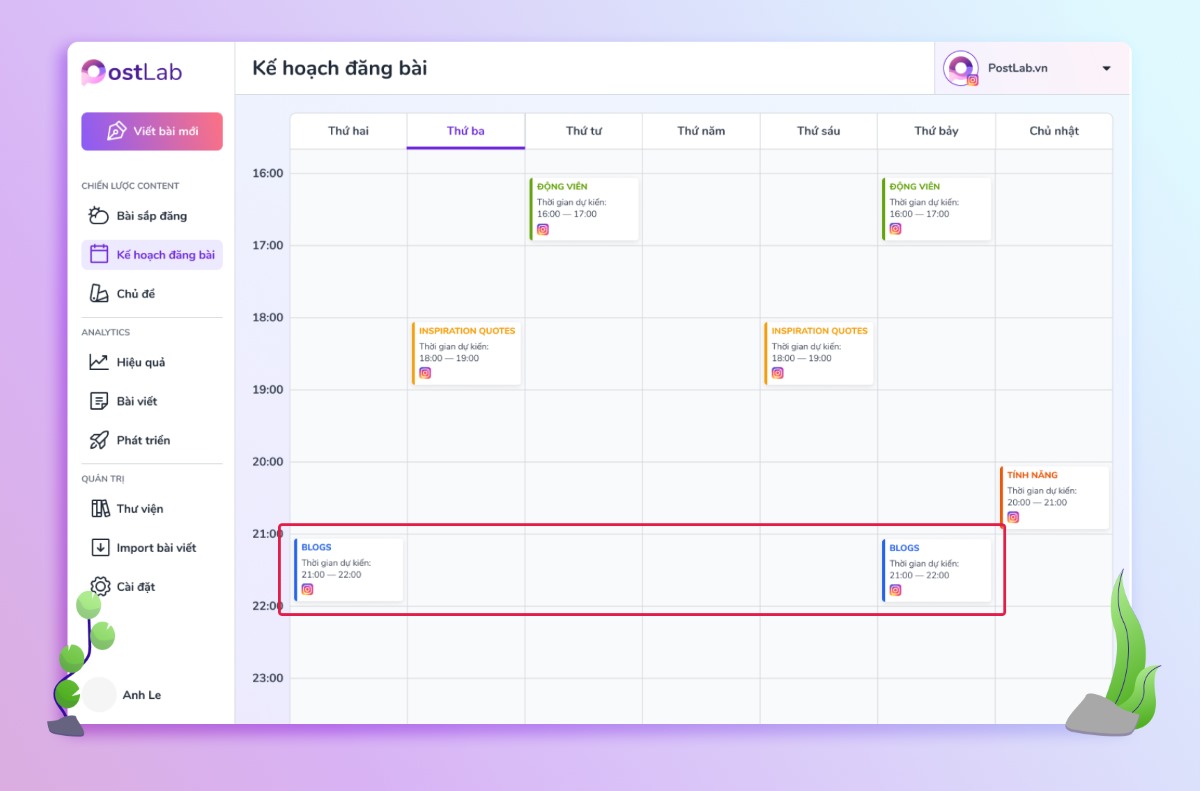The width and height of the screenshot is (1200, 791).
Task: Click the PostLab logo
Action: (131, 72)
